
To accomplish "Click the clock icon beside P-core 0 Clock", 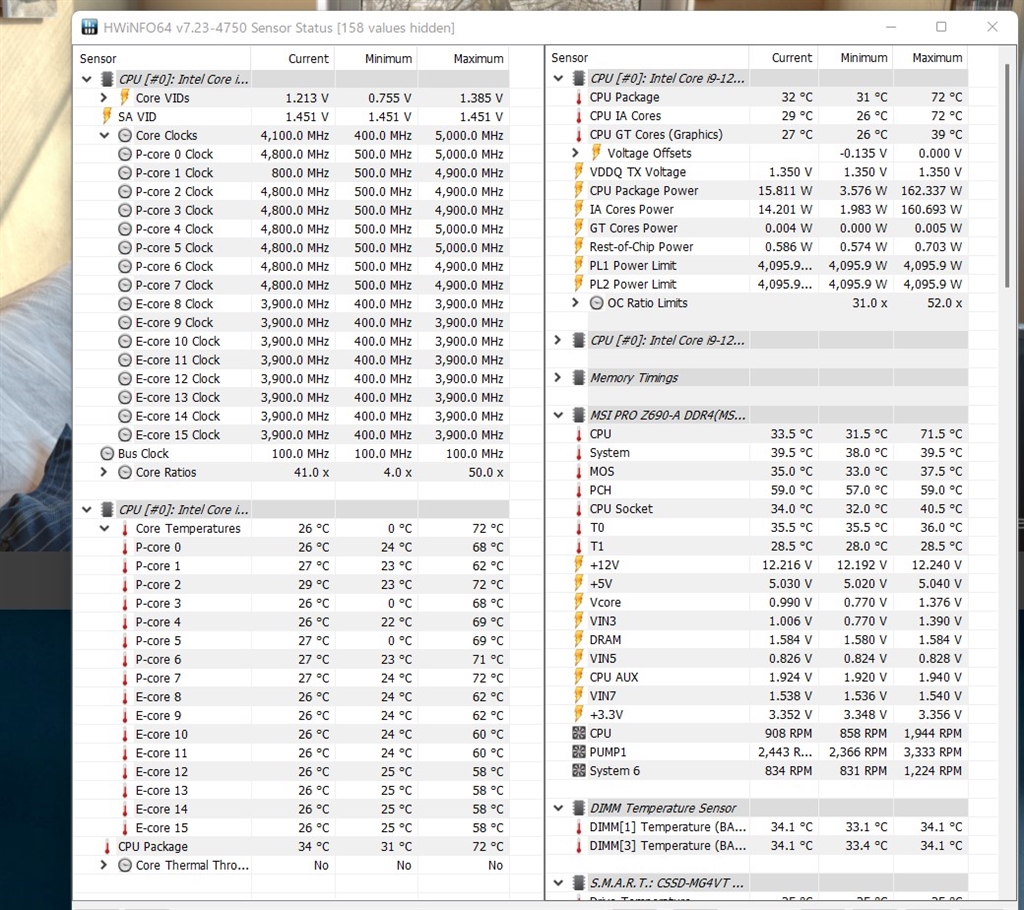I will coord(125,154).
